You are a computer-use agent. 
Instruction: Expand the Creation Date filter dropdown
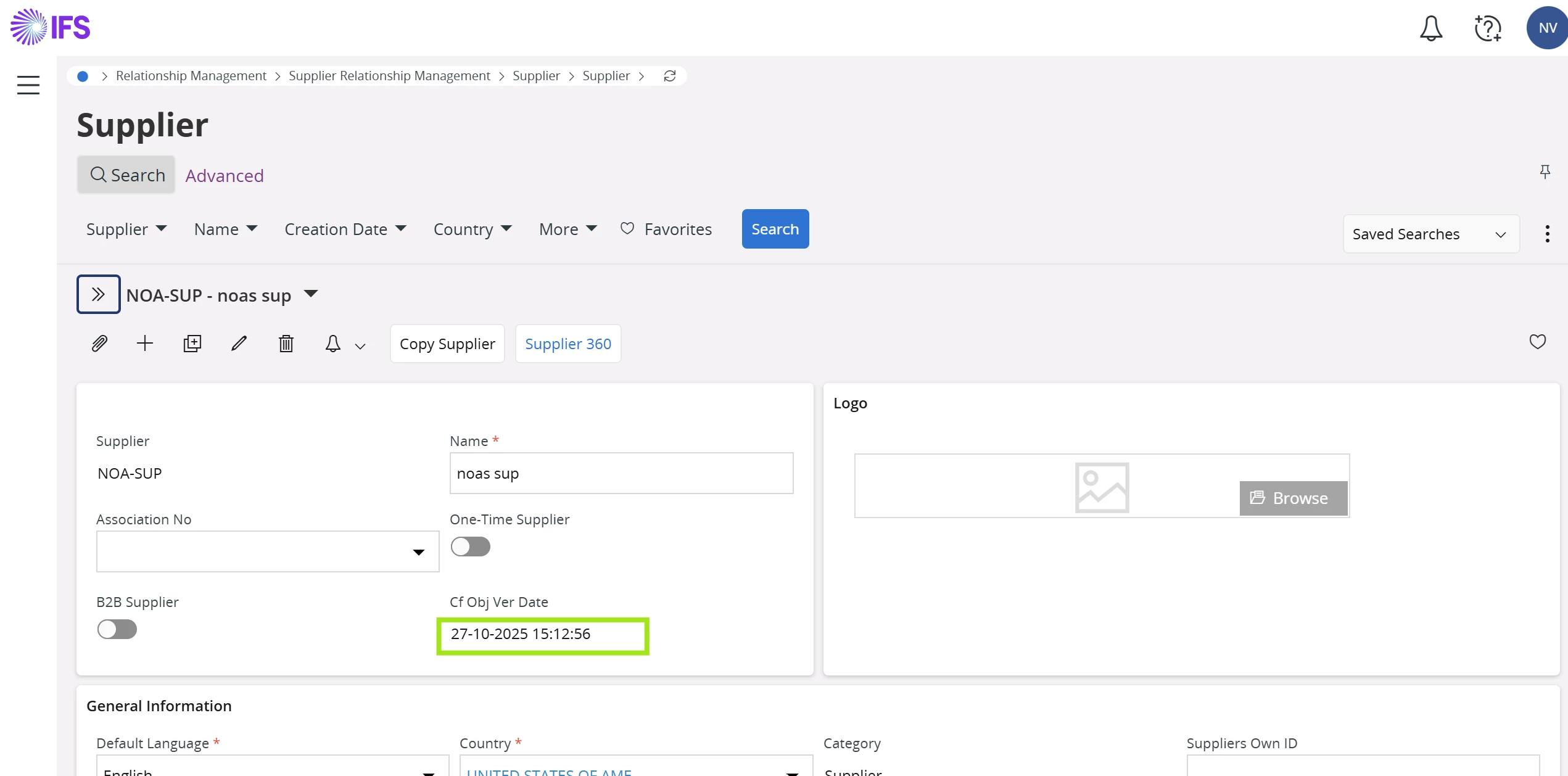coord(345,229)
